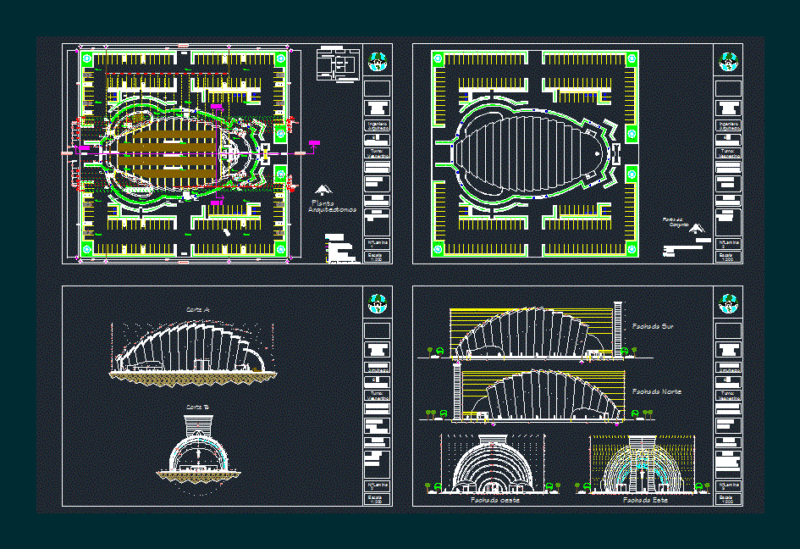Click the north arrow above Planta Arquitectonica label

click(x=323, y=190)
